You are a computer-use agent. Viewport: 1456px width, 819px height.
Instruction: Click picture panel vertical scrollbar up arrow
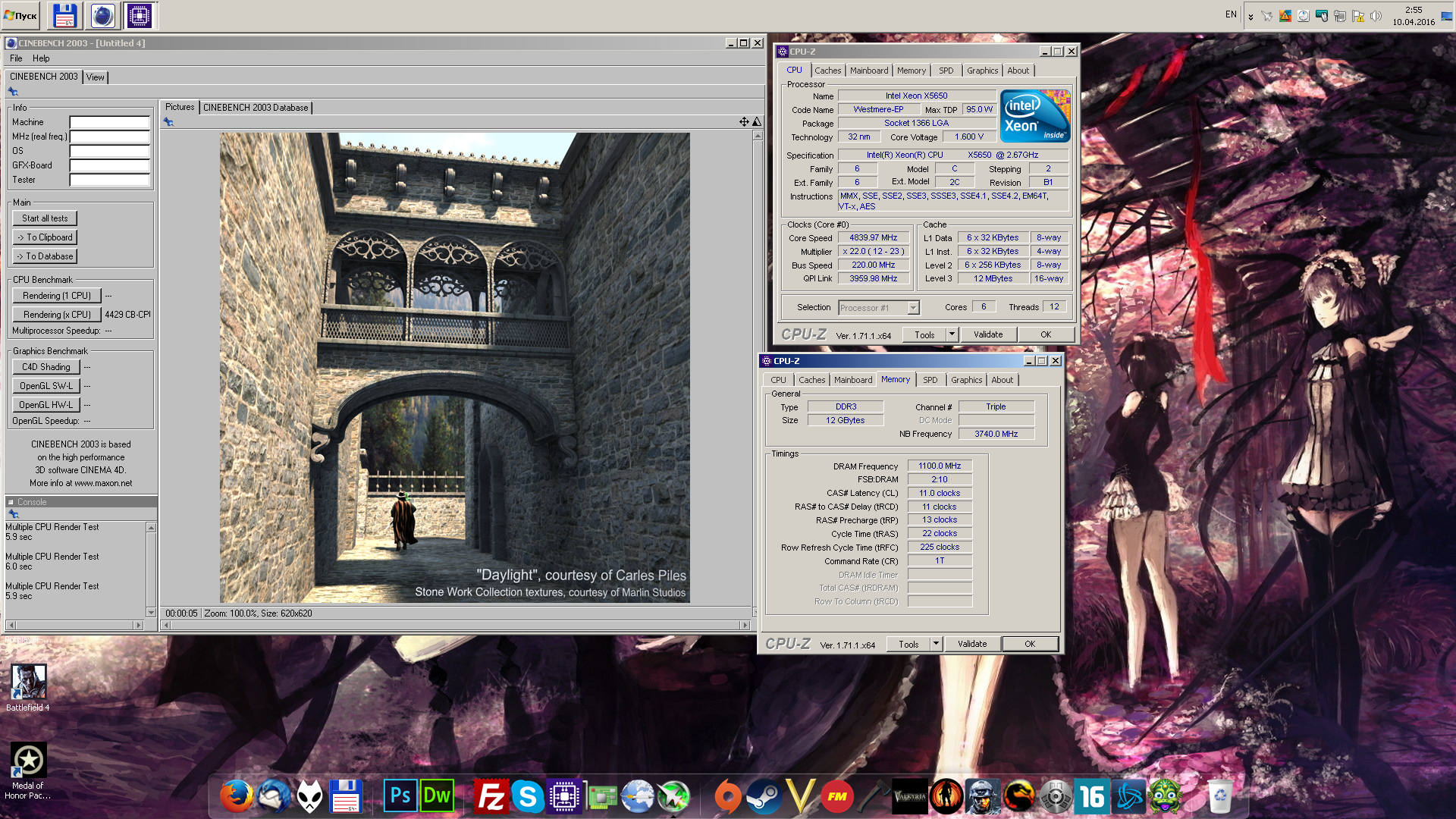(x=757, y=136)
